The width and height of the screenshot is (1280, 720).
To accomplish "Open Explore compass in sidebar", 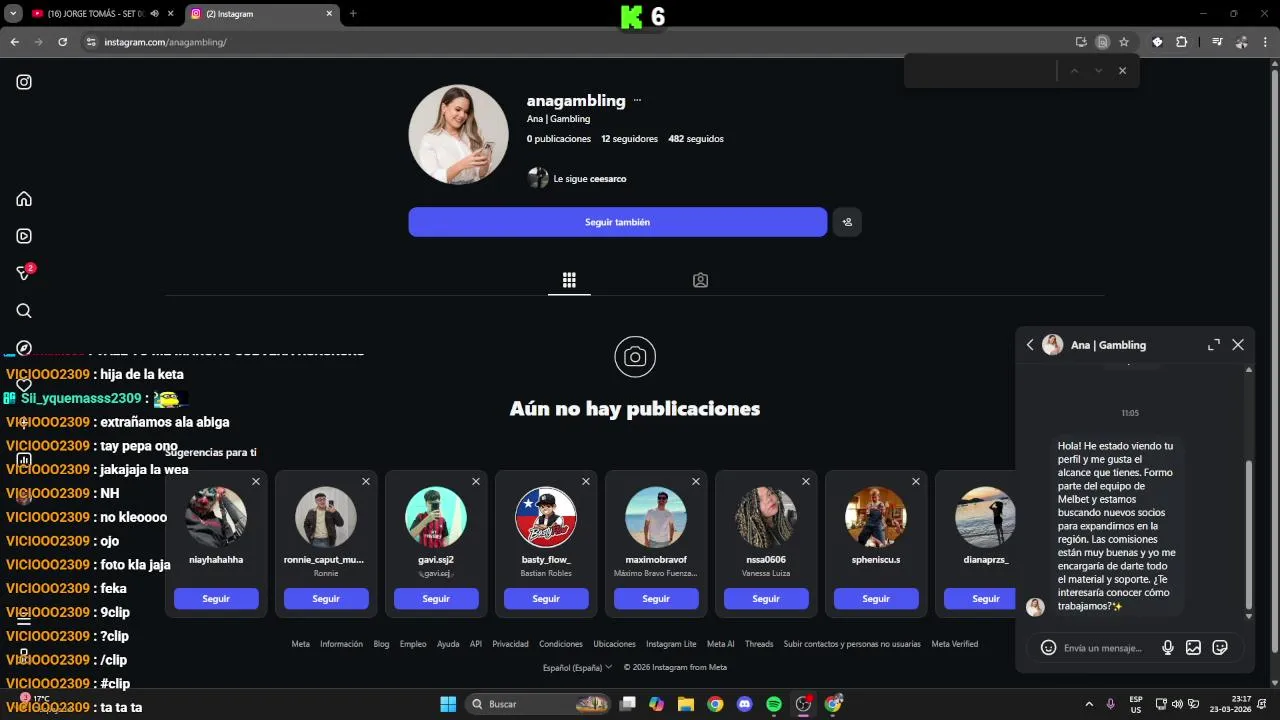I will tap(24, 348).
